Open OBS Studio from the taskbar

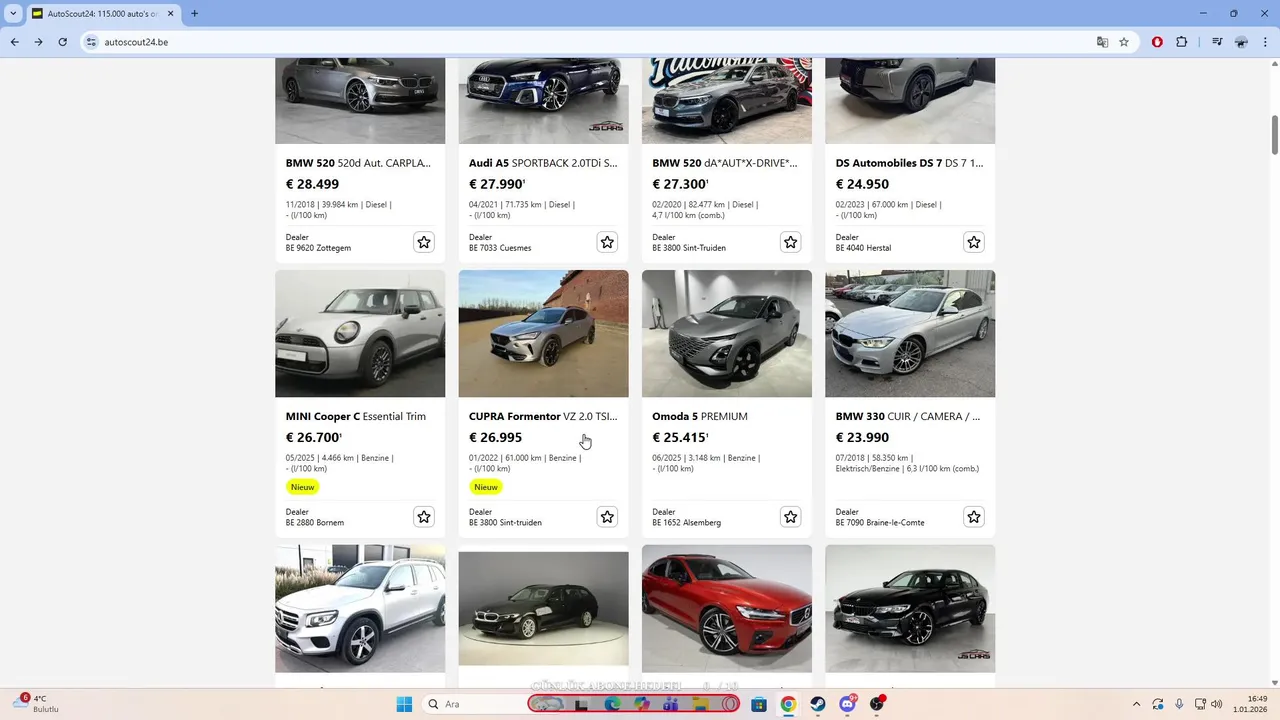877,704
